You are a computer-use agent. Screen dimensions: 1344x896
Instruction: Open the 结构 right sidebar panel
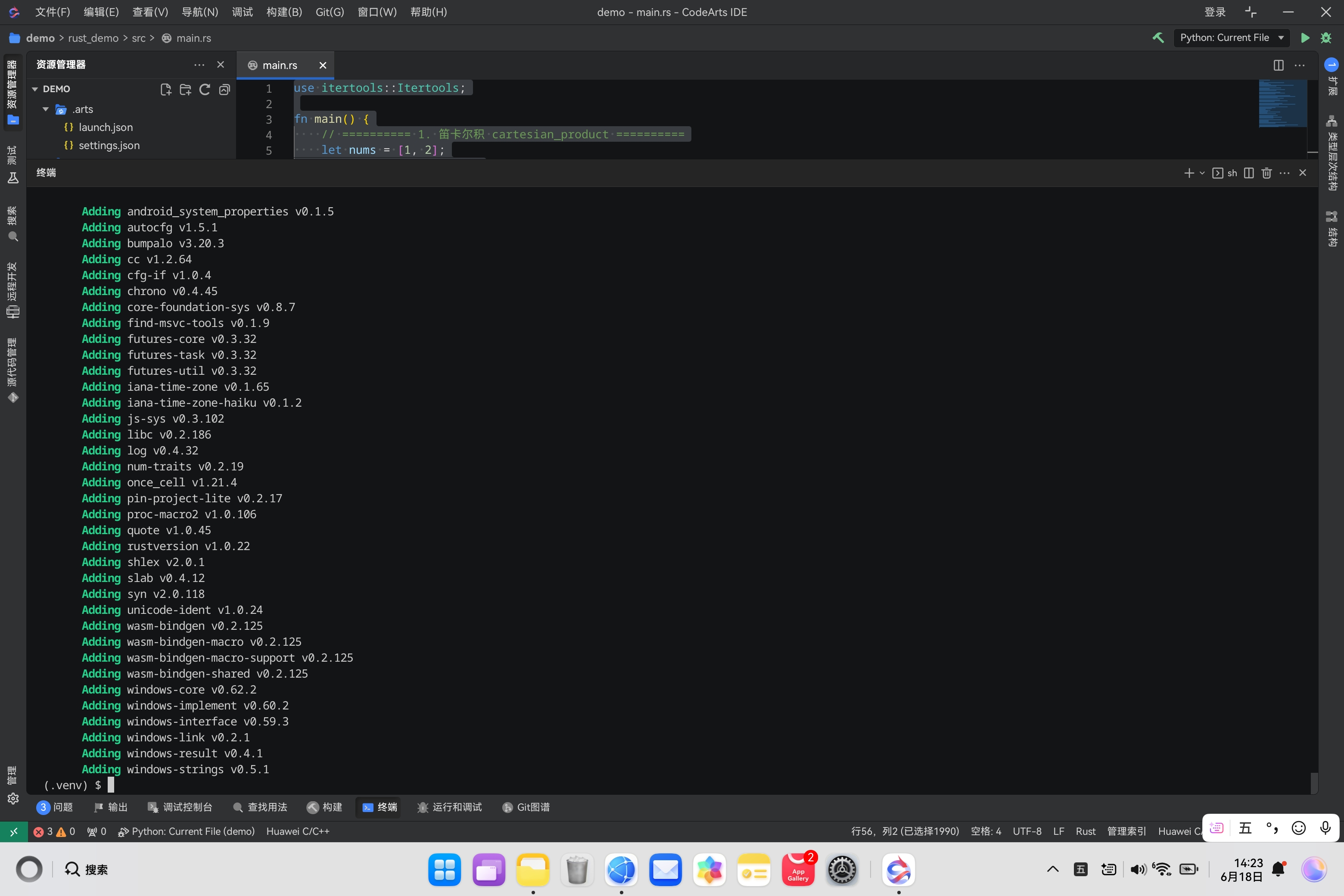(1332, 229)
